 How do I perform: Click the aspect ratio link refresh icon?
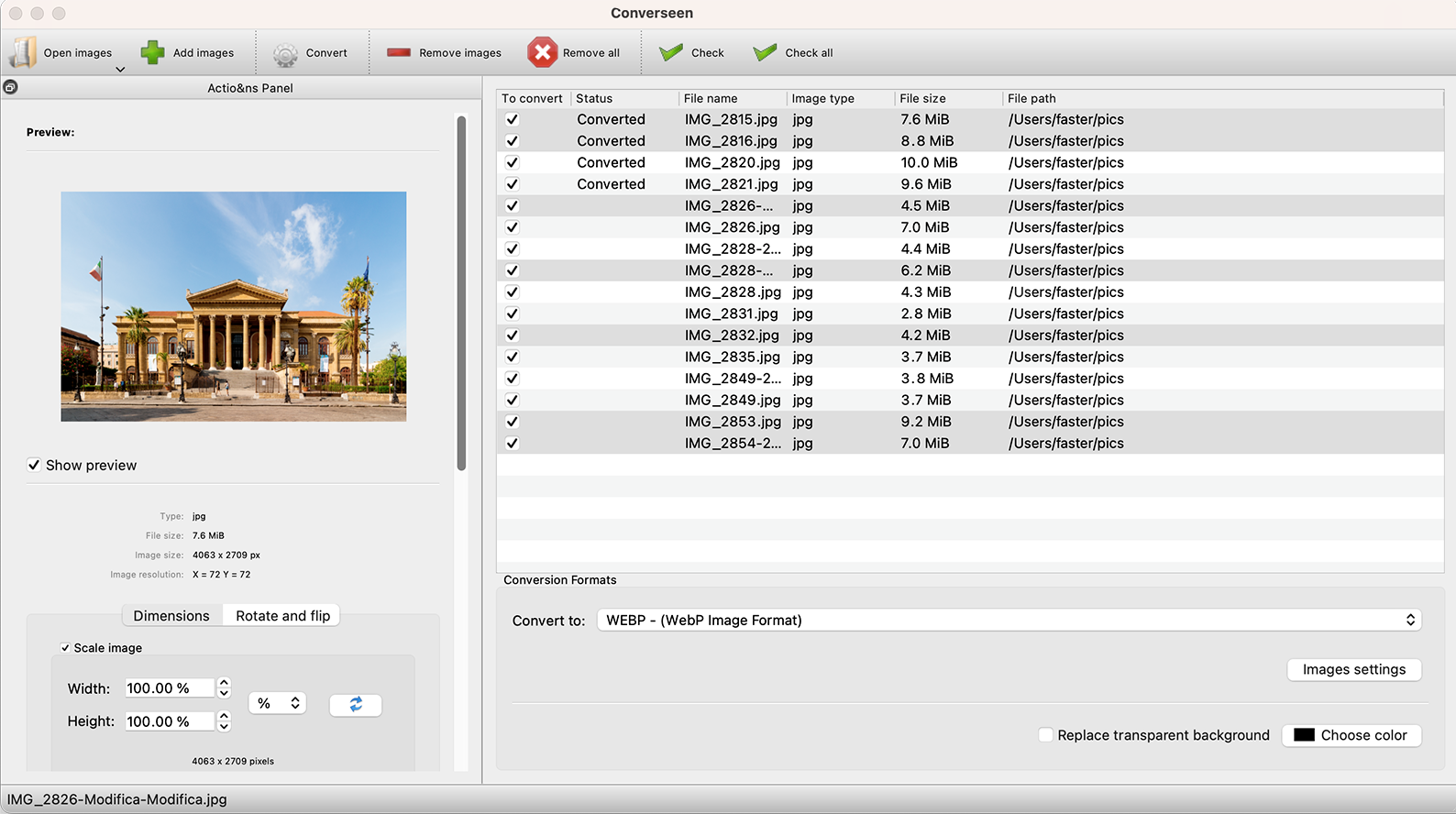356,704
